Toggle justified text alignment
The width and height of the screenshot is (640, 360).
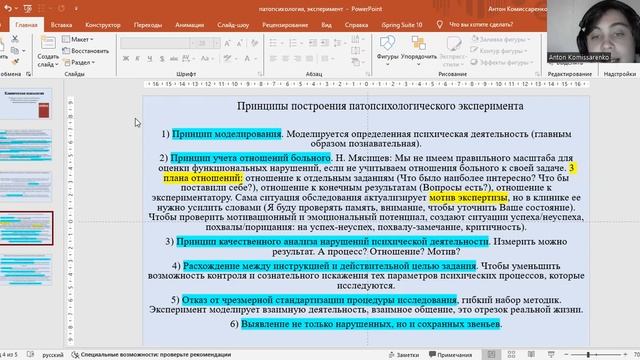pos(309,59)
